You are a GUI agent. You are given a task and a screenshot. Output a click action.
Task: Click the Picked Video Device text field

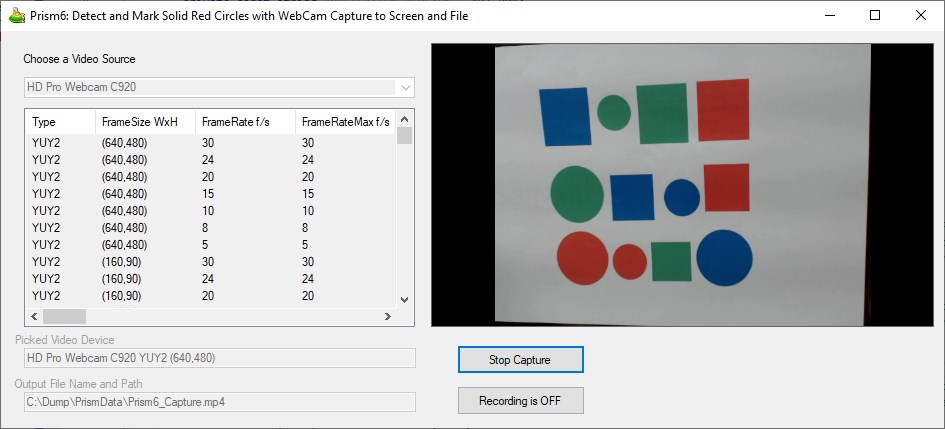pyautogui.click(x=219, y=358)
